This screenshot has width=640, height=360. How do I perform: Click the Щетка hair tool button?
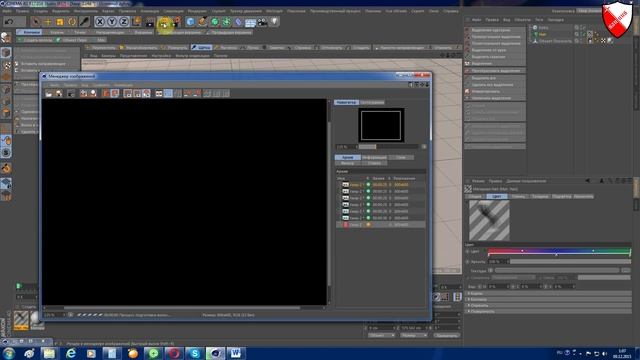201,47
